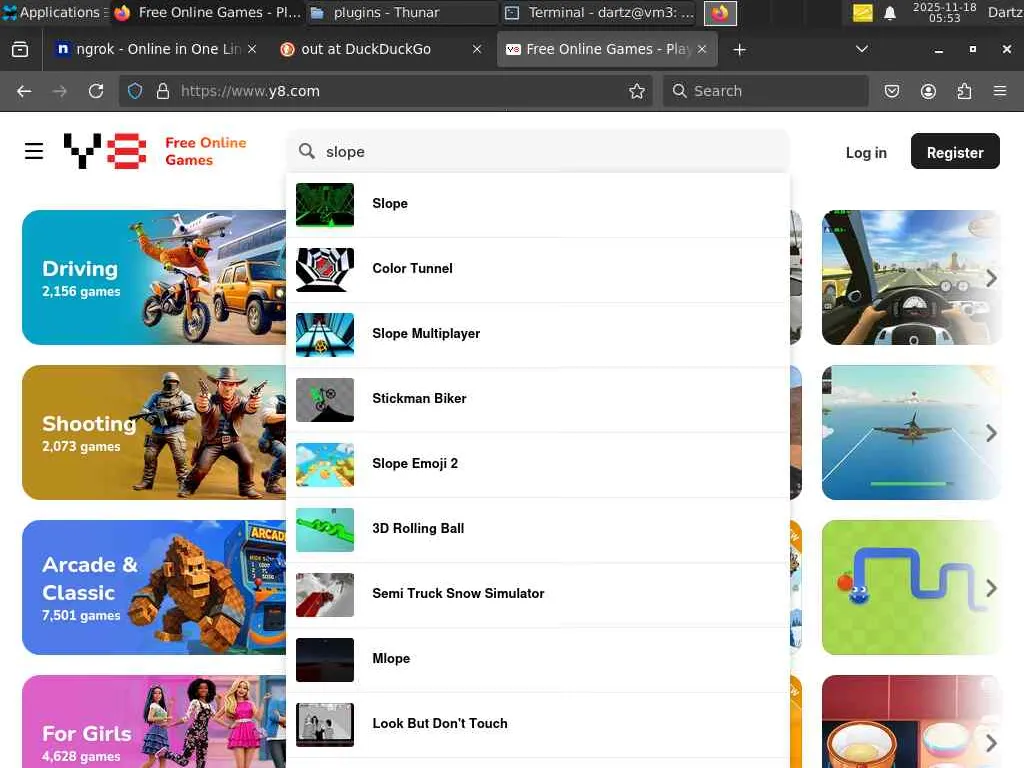
Task: Click the 3D Rolling Ball thumbnail
Action: [x=325, y=530]
